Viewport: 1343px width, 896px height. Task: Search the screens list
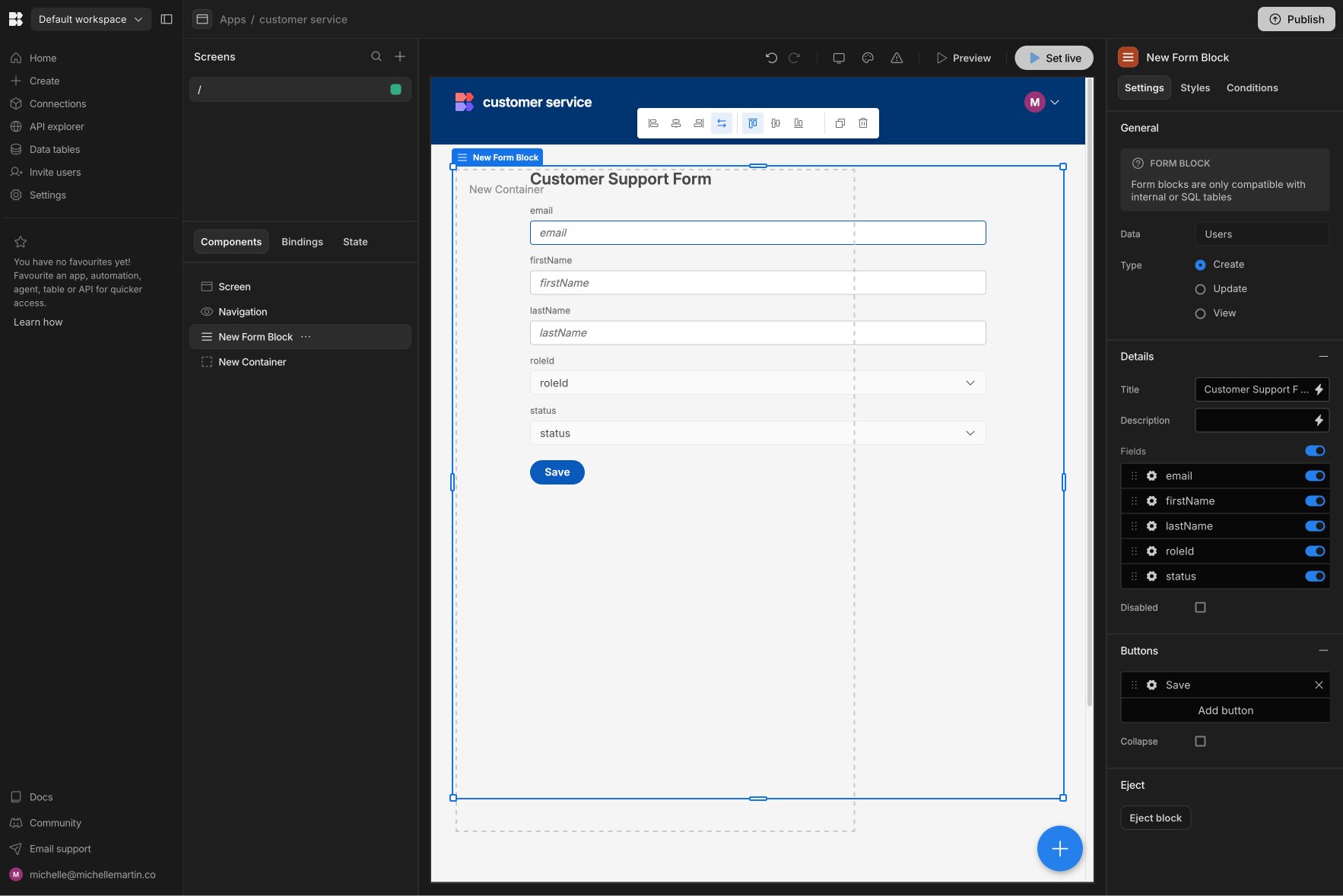point(376,57)
